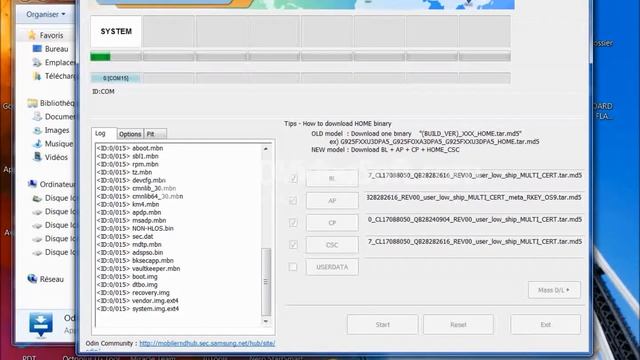This screenshot has height=360, width=640.
Task: Select the log line system.img.ext4
Action: (138, 309)
